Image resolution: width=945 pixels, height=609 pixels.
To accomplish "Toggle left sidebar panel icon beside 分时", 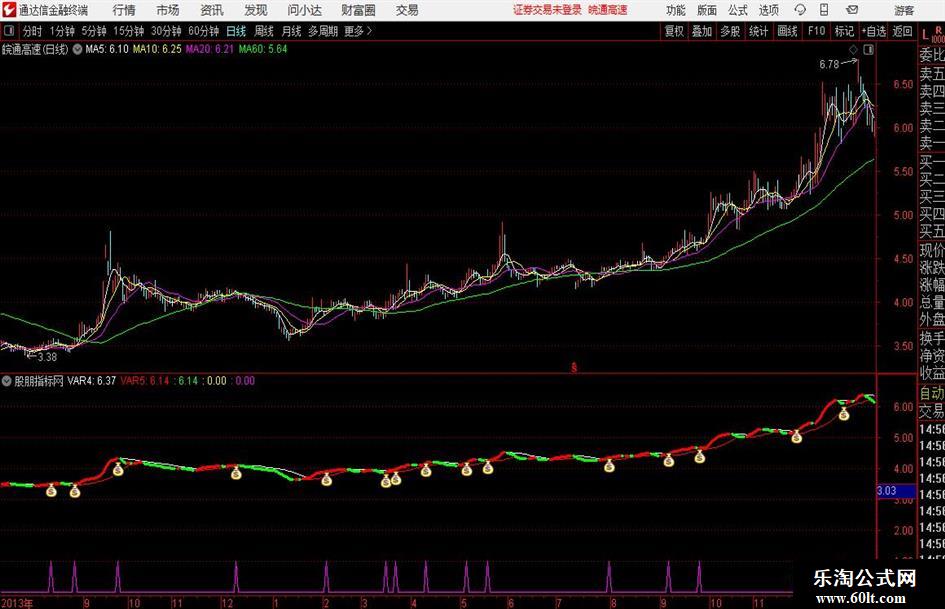I will 9,31.
